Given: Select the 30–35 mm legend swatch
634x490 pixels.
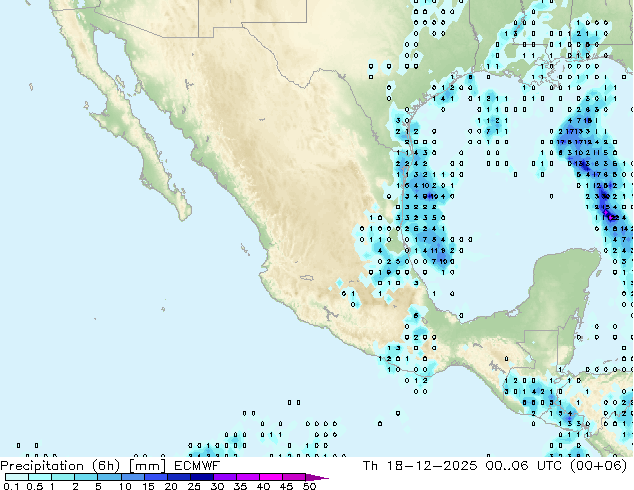Looking at the screenshot, I should (x=224, y=477).
